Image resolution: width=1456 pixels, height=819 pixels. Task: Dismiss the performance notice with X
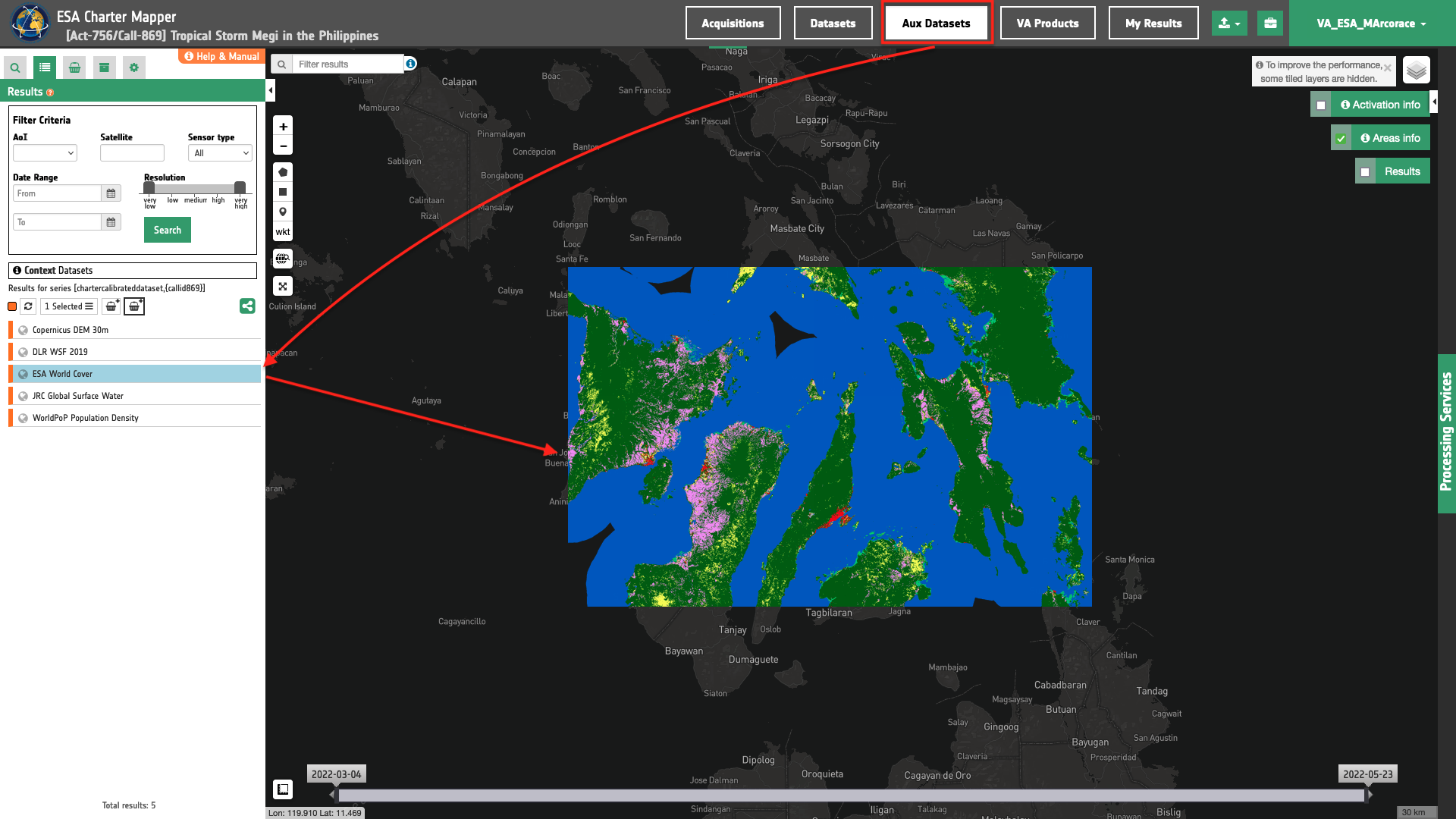coord(1387,68)
